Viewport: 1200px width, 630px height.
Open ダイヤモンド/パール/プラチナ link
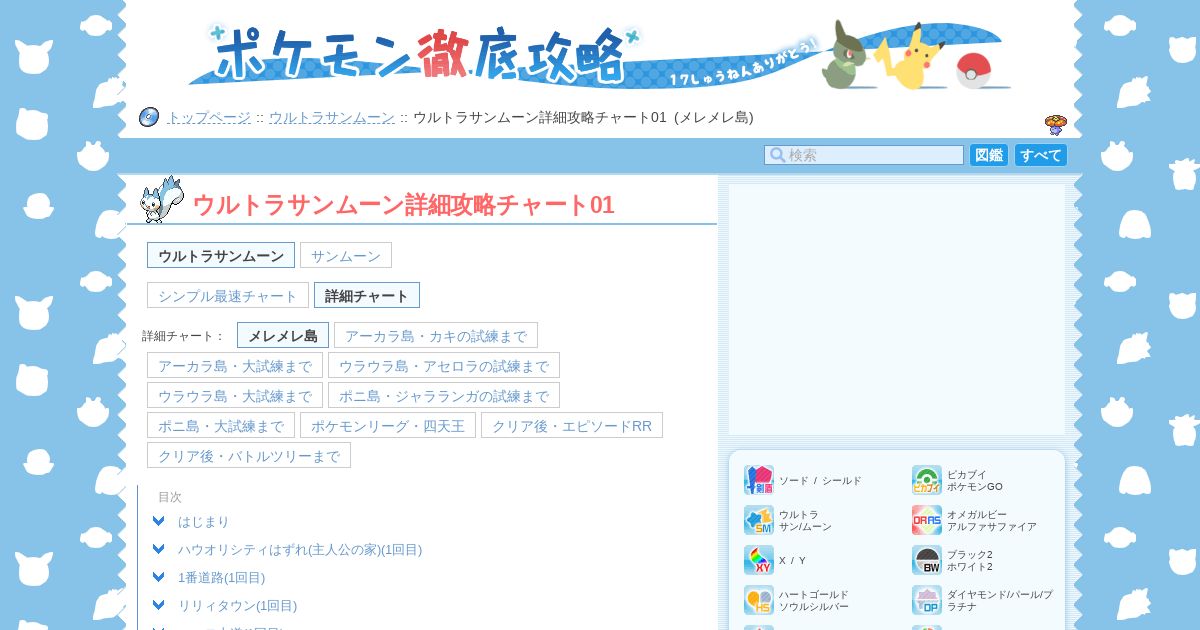(x=1000, y=601)
